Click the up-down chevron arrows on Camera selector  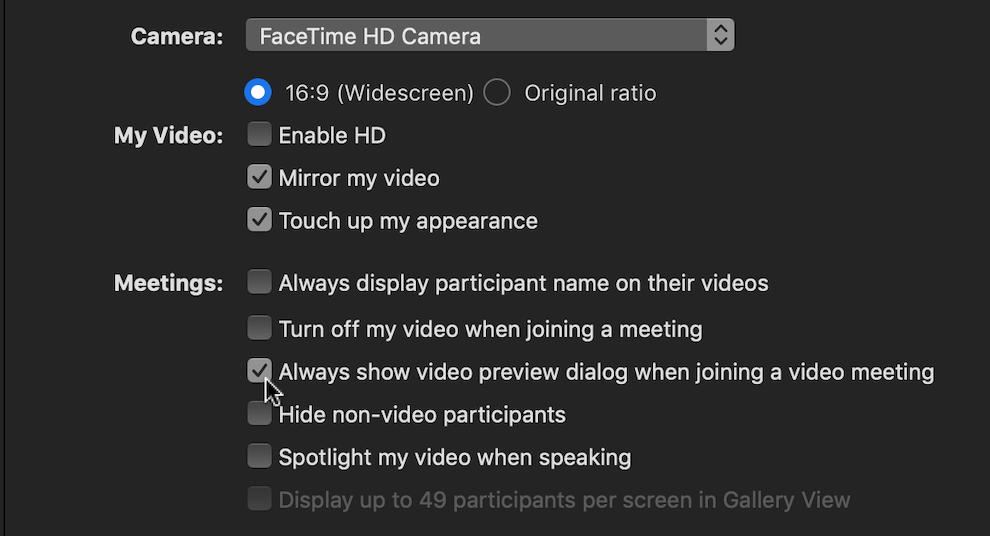pos(720,37)
